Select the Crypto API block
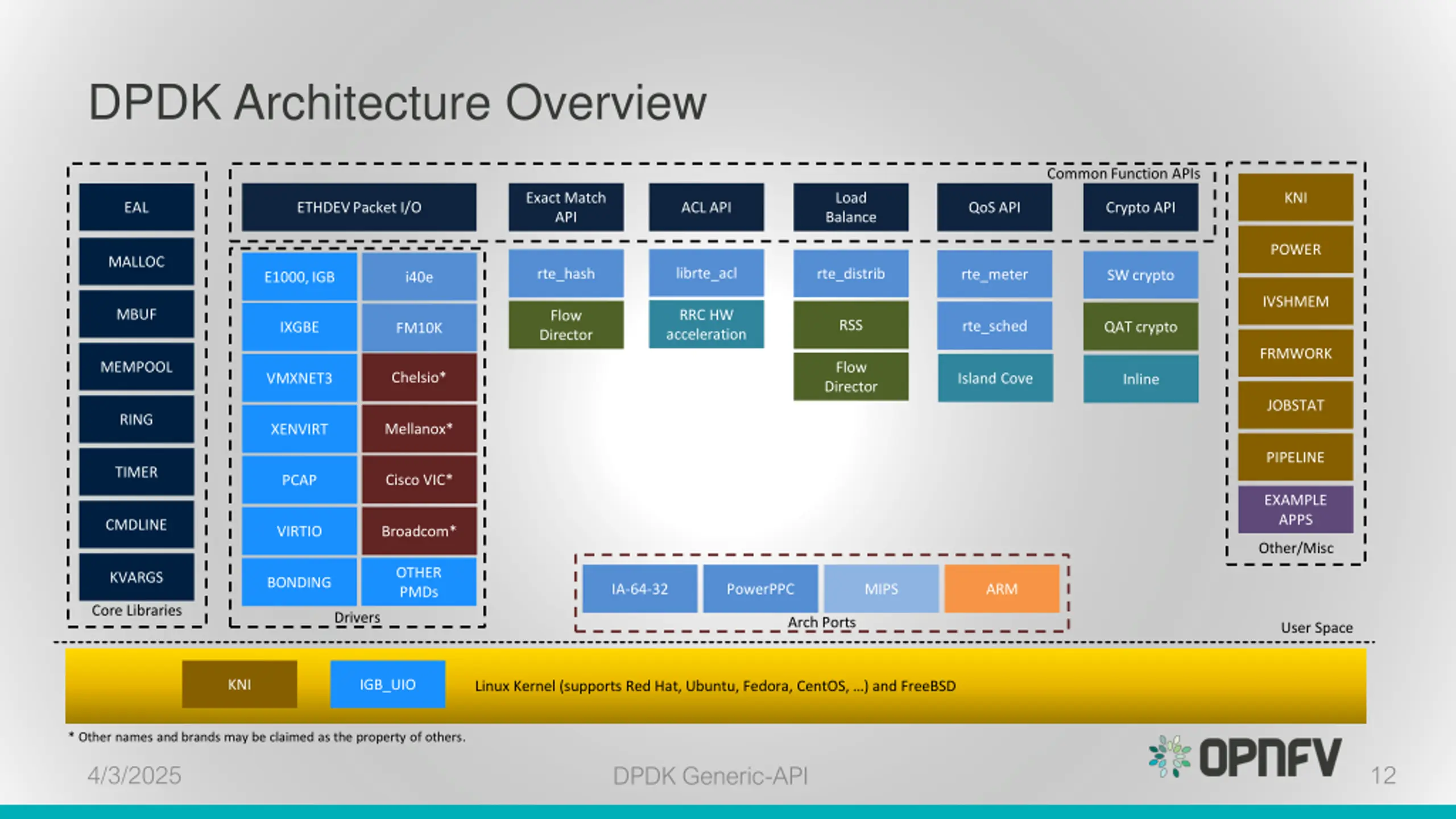Screen dimensions: 1456x819 pos(1140,207)
